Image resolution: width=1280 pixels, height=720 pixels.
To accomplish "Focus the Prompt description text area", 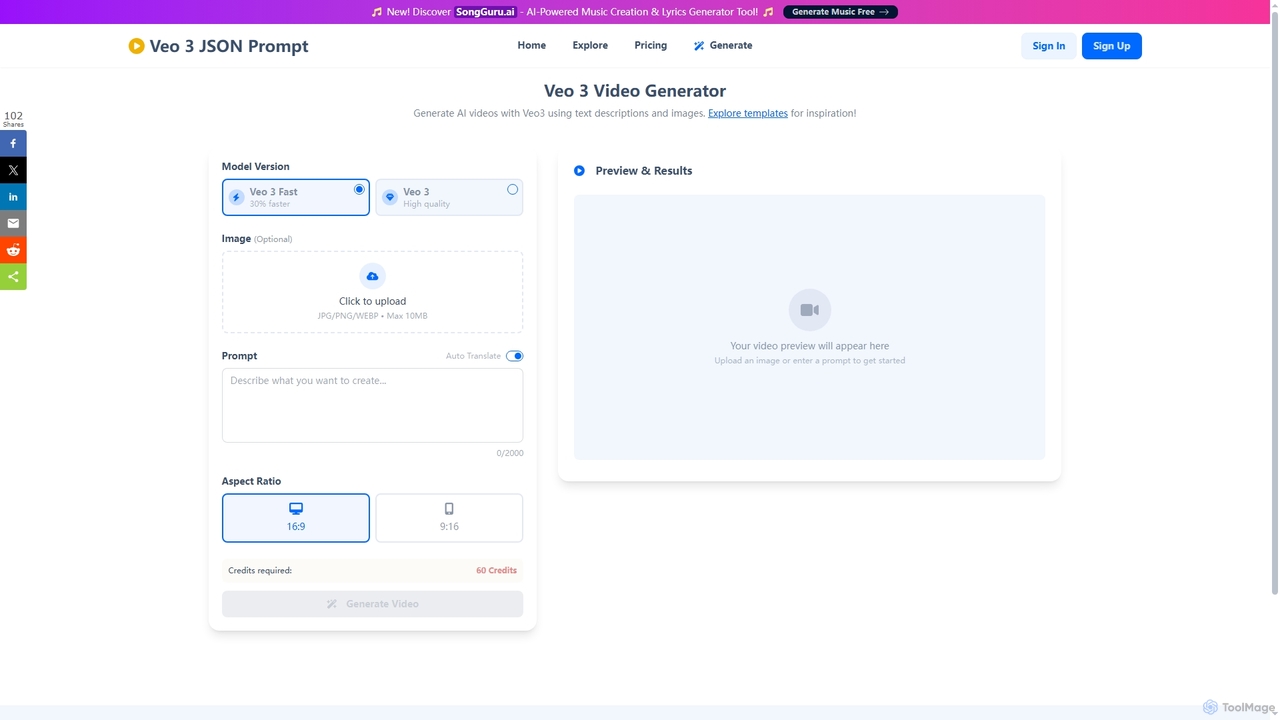I will 372,405.
